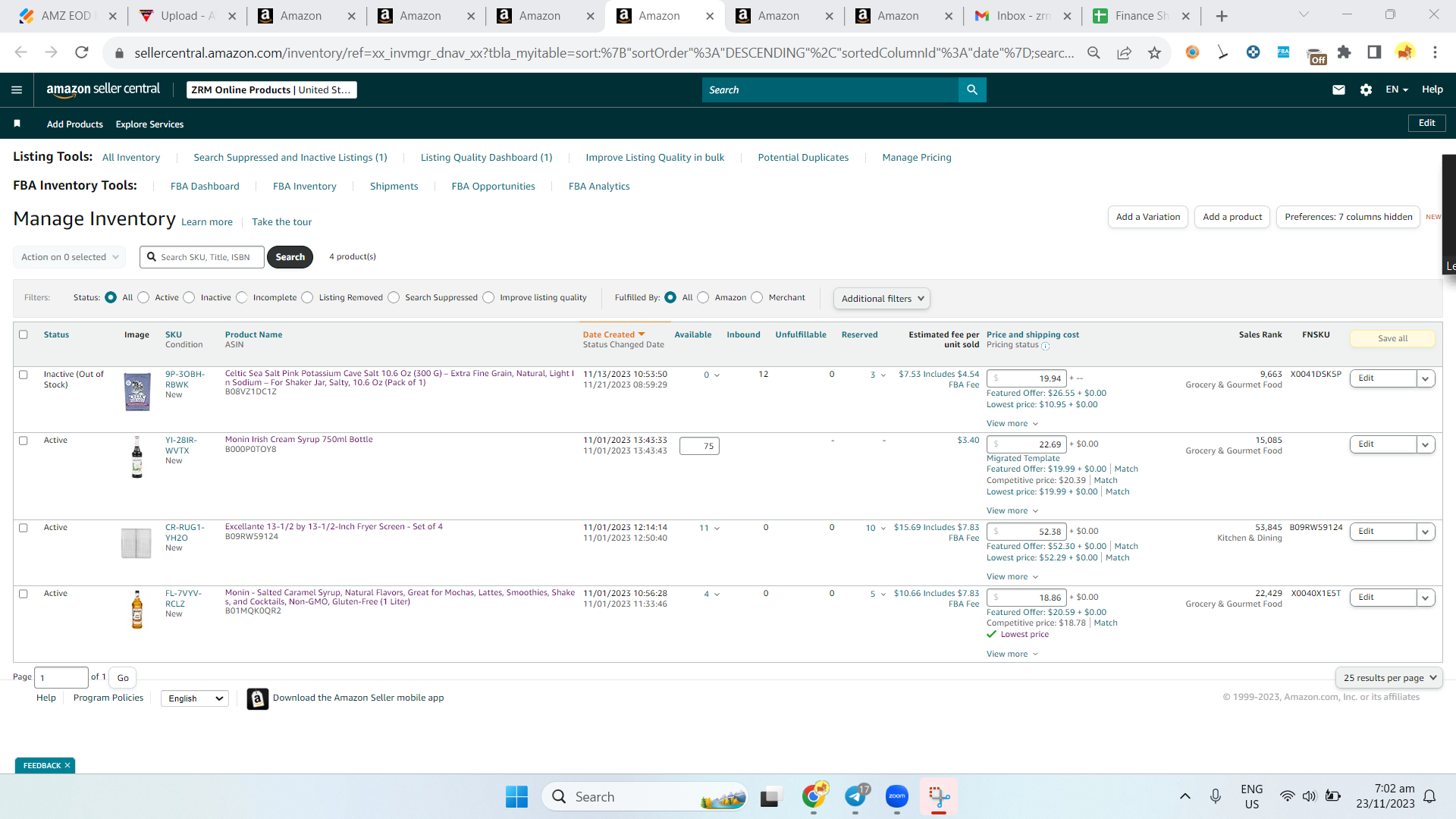
Task: Click the Seller Central search magnifier button
Action: tap(972, 89)
